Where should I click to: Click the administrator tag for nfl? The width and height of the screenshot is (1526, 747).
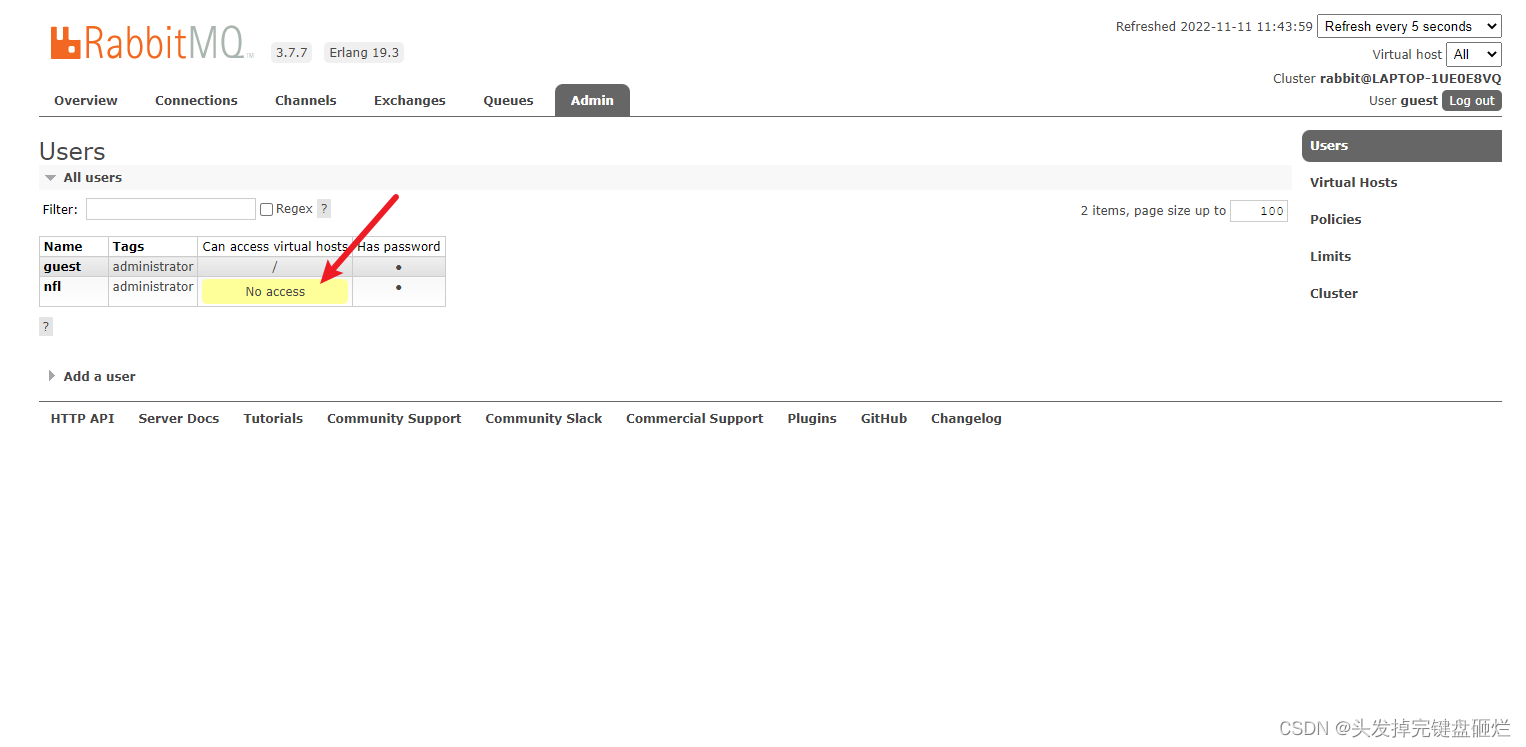[x=153, y=287]
